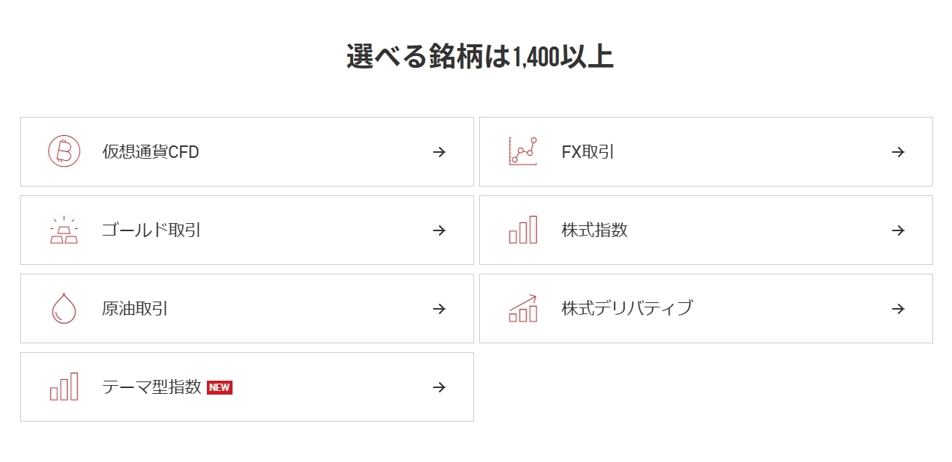The width and height of the screenshot is (952, 462).
Task: Go to 株式指数 text link
Action: click(x=594, y=230)
